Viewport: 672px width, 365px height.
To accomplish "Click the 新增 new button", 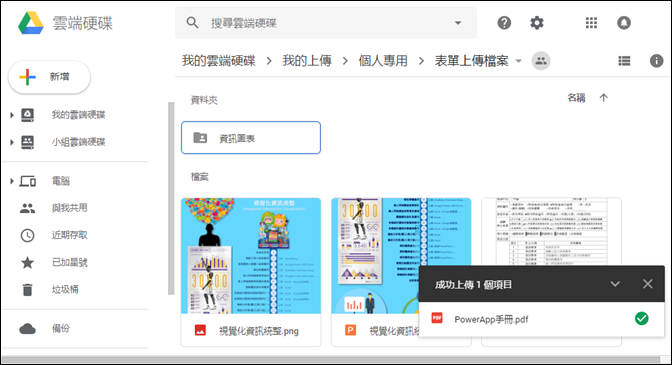I will point(49,77).
